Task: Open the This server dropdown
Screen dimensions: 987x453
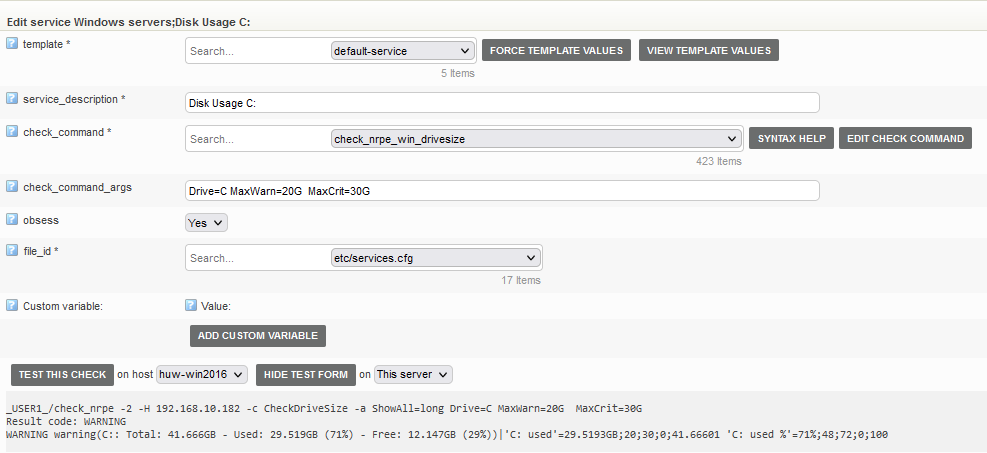Action: click(x=414, y=374)
